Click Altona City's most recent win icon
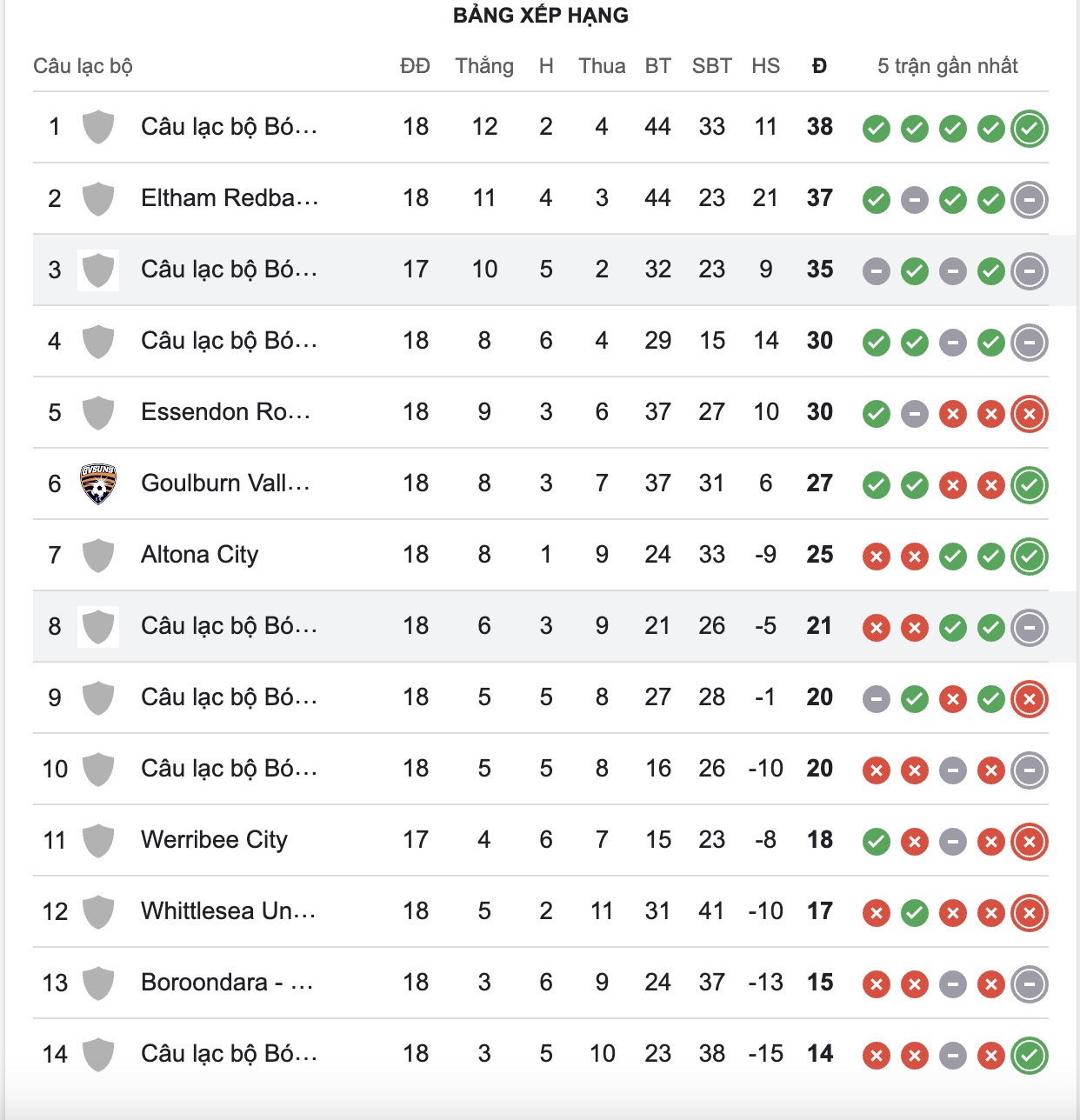Screen dimensions: 1080x1120 (1030, 557)
